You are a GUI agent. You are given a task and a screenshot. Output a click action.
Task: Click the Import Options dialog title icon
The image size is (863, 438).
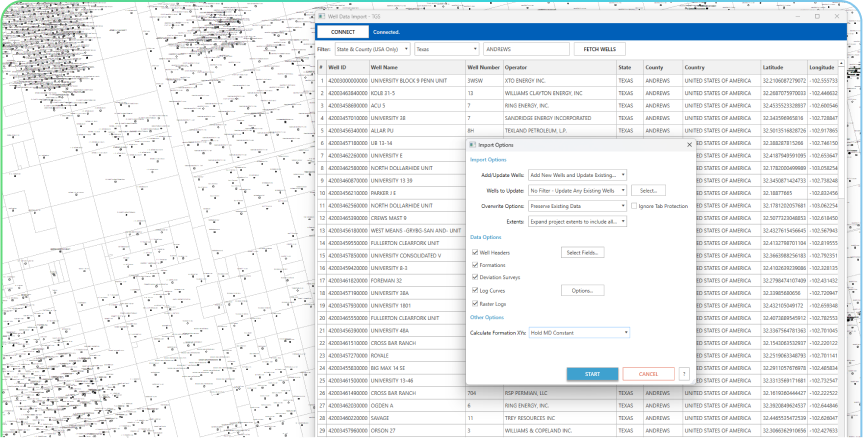click(472, 145)
